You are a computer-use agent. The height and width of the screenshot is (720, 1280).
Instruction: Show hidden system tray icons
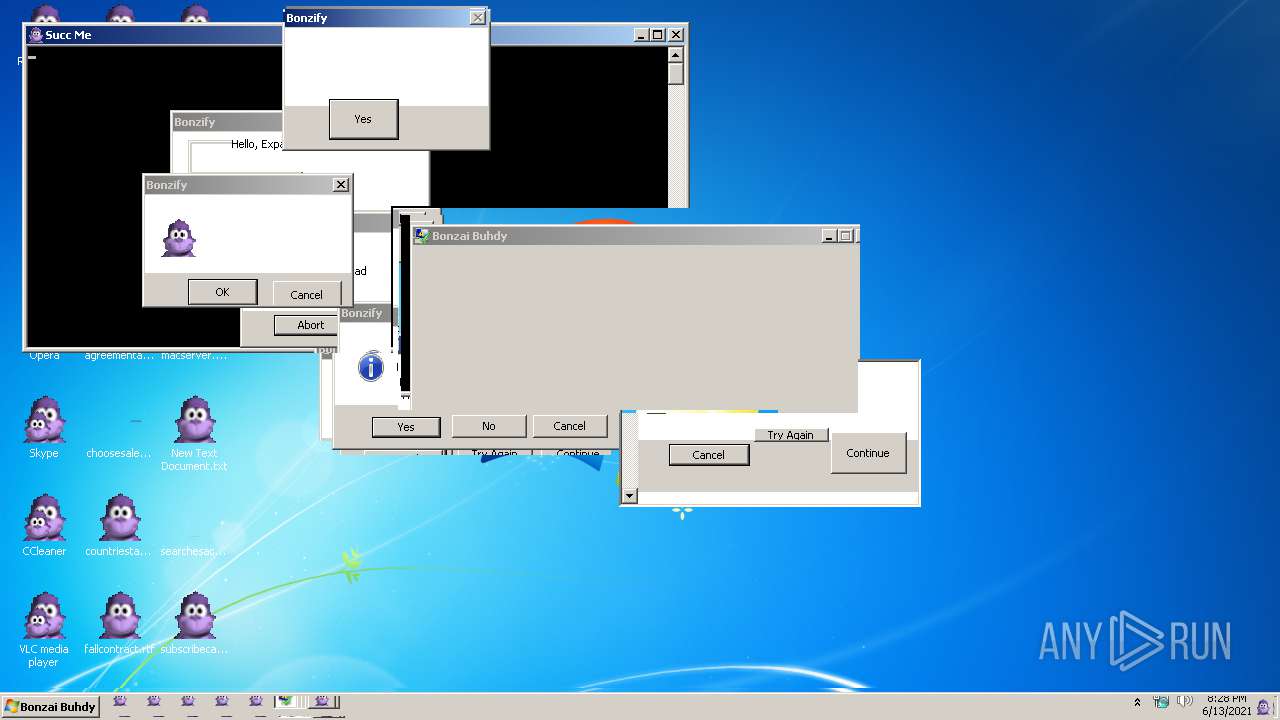(x=1137, y=703)
